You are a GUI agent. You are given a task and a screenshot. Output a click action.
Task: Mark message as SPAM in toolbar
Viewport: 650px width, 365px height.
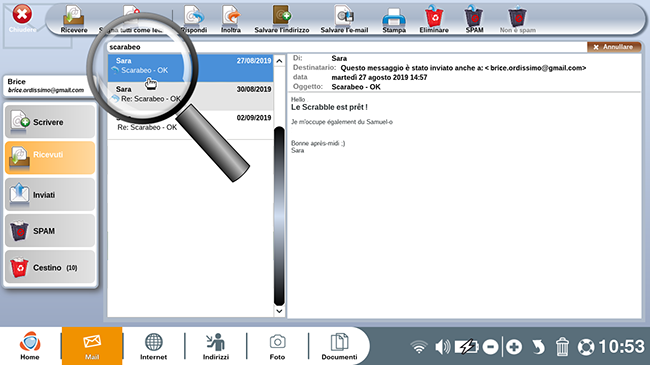coord(474,19)
